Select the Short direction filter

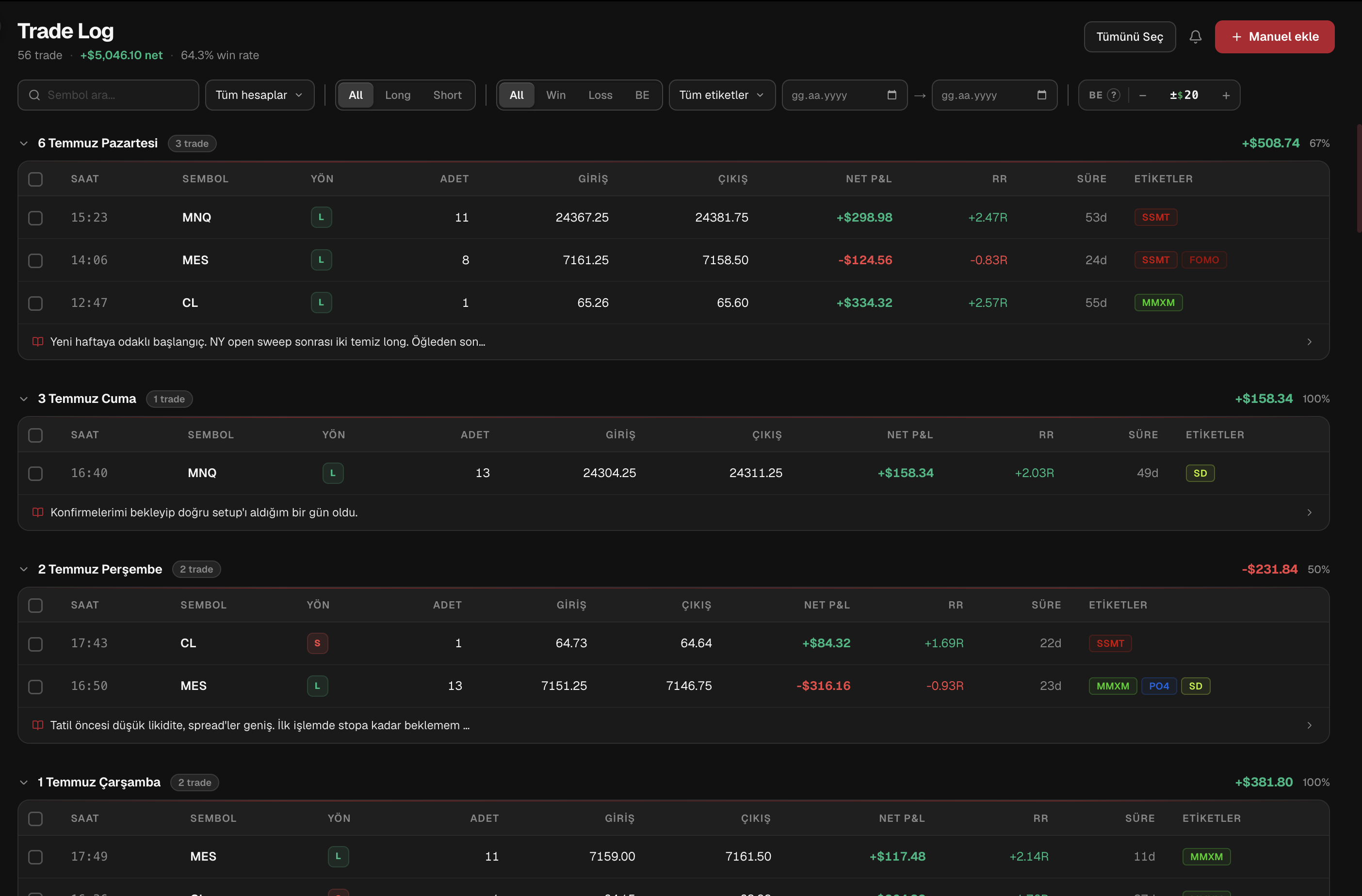click(x=447, y=95)
